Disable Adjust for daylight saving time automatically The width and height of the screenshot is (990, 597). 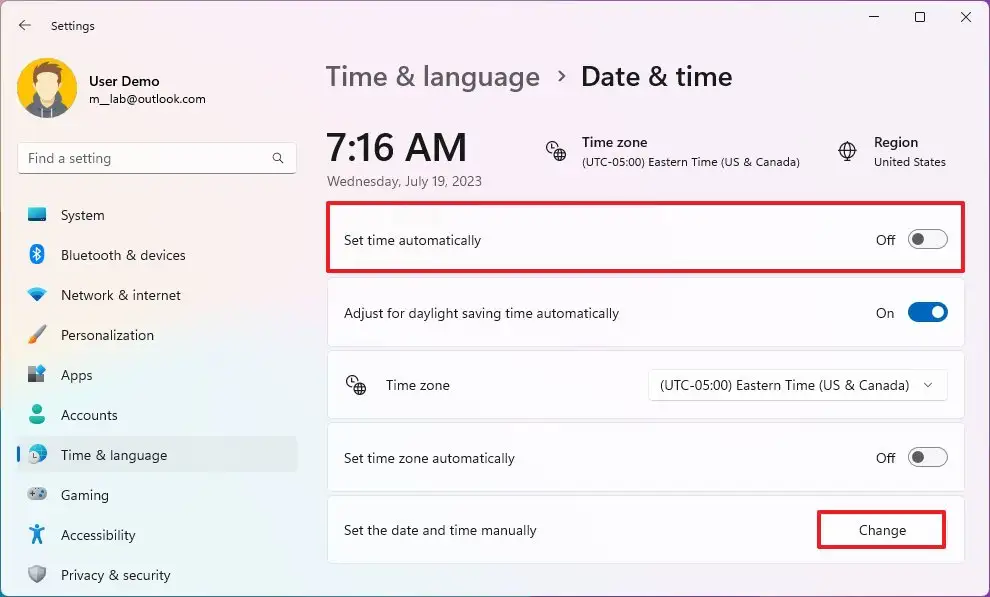(928, 312)
